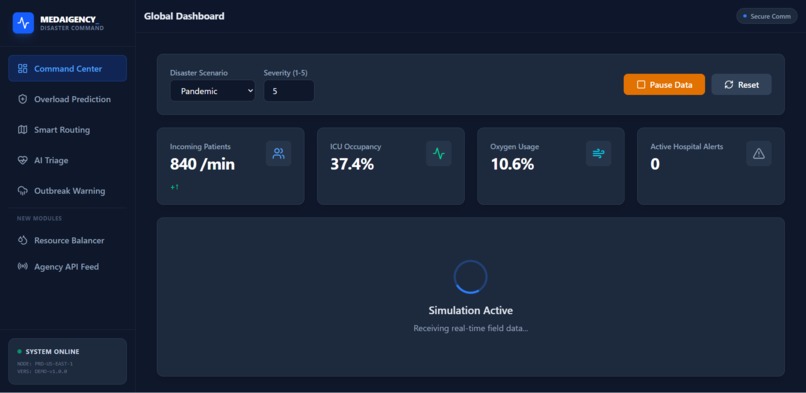Click the refresh arrows icon in Reset
This screenshot has width=806, height=393.
pos(728,85)
